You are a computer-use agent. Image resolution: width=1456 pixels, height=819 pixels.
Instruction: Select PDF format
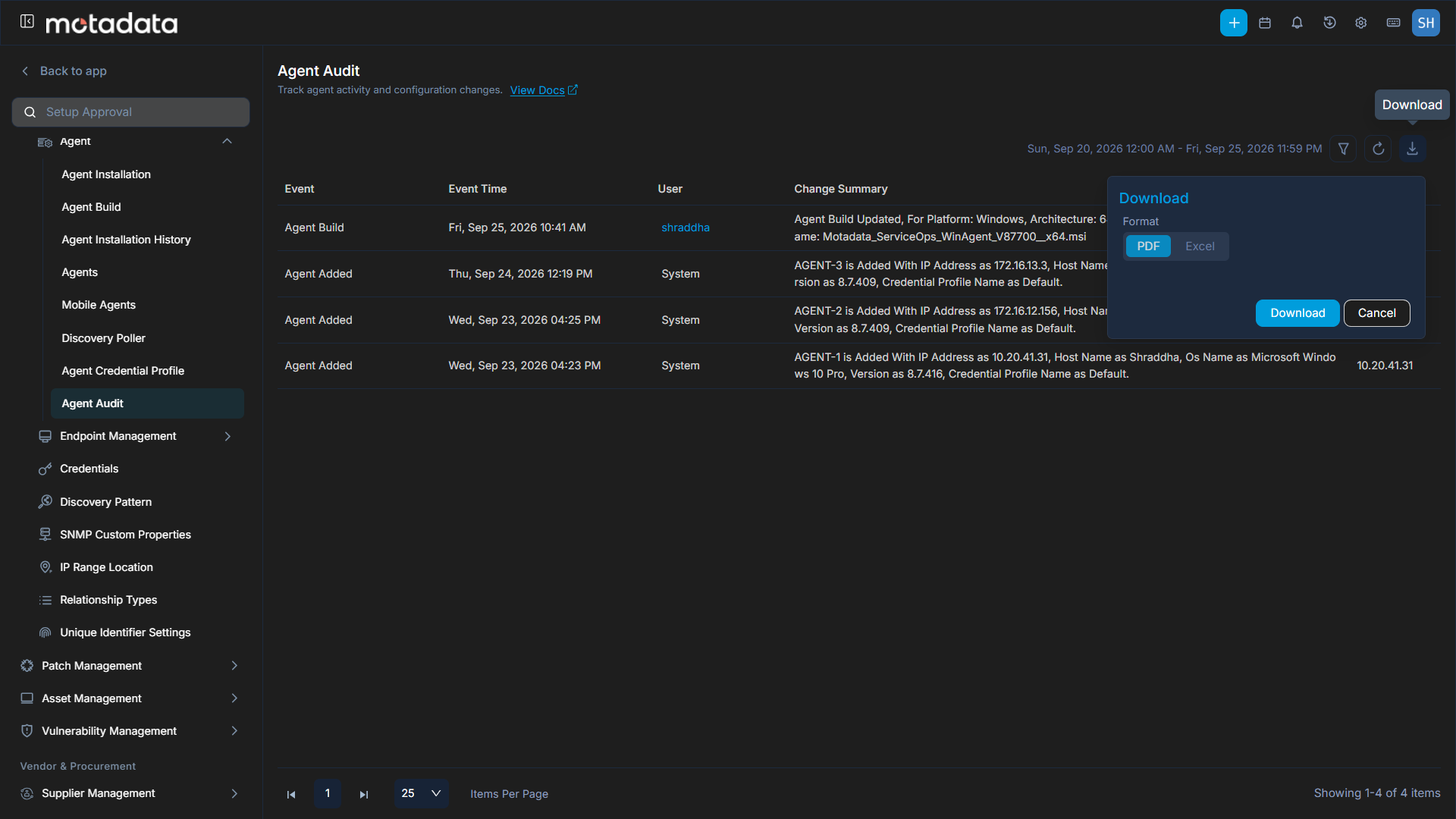click(x=1148, y=246)
